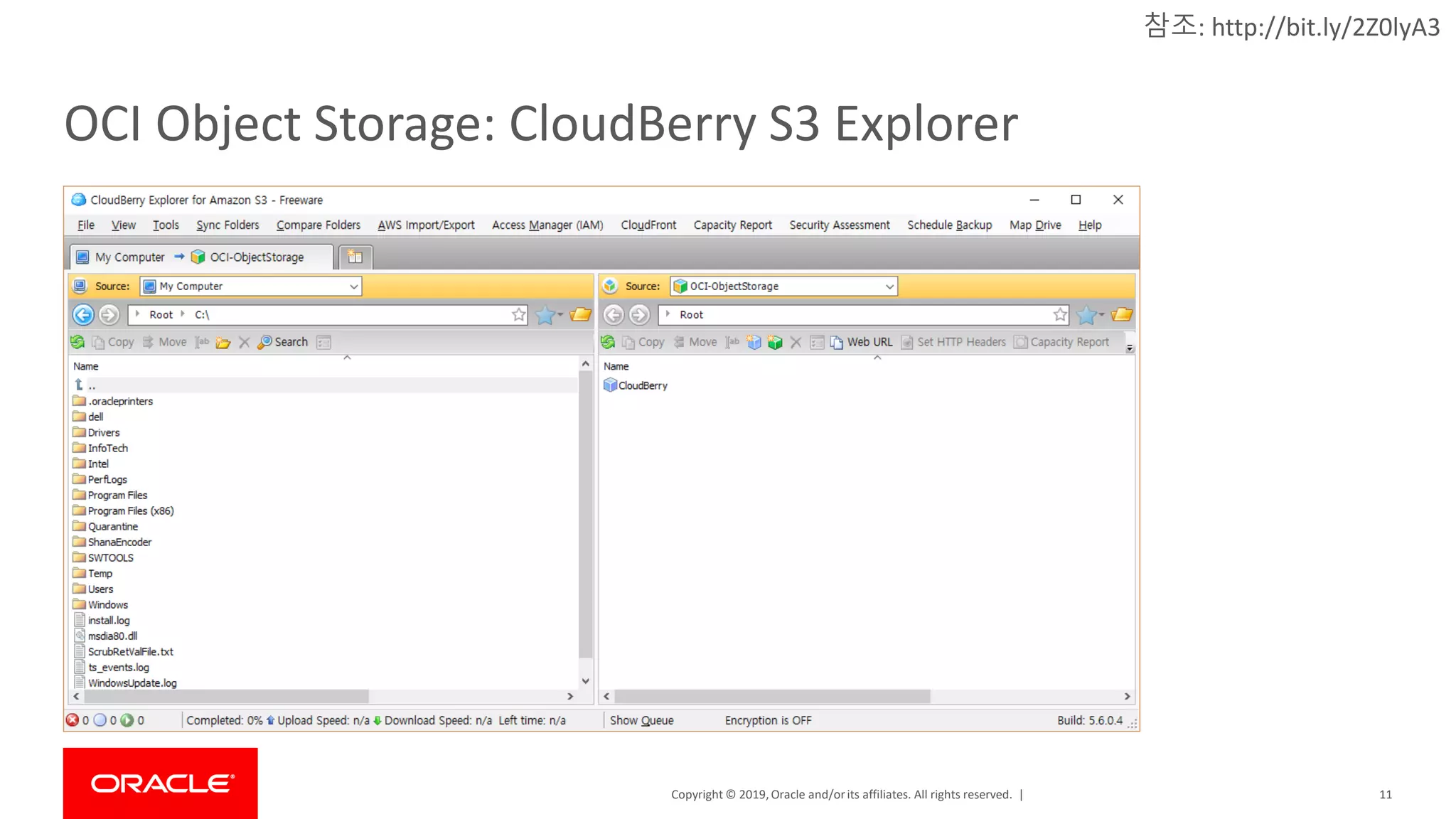Click the left pane vertical scrollbar thumb
The height and width of the screenshot is (819, 1456).
[x=585, y=515]
